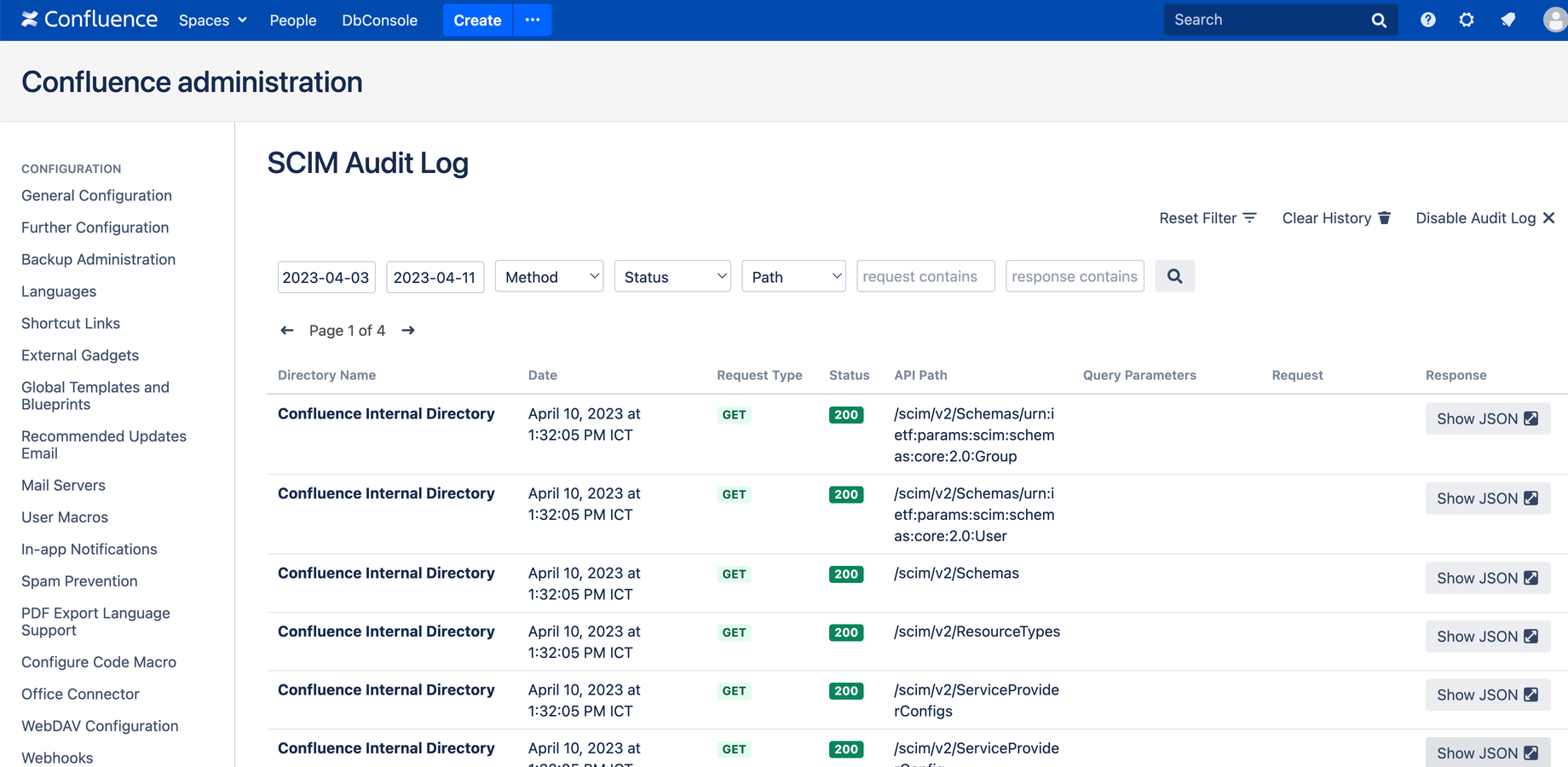Viewport: 1568px width, 767px height.
Task: Open Office Connector in sidebar
Action: point(80,694)
